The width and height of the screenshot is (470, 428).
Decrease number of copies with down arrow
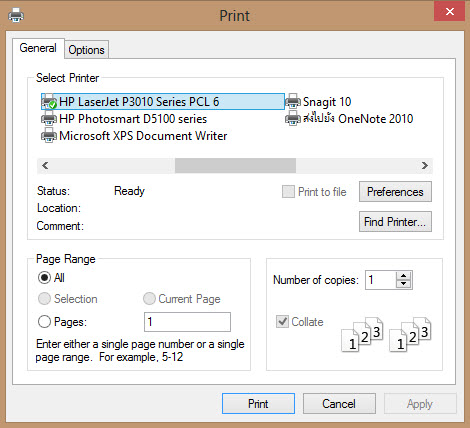click(404, 284)
